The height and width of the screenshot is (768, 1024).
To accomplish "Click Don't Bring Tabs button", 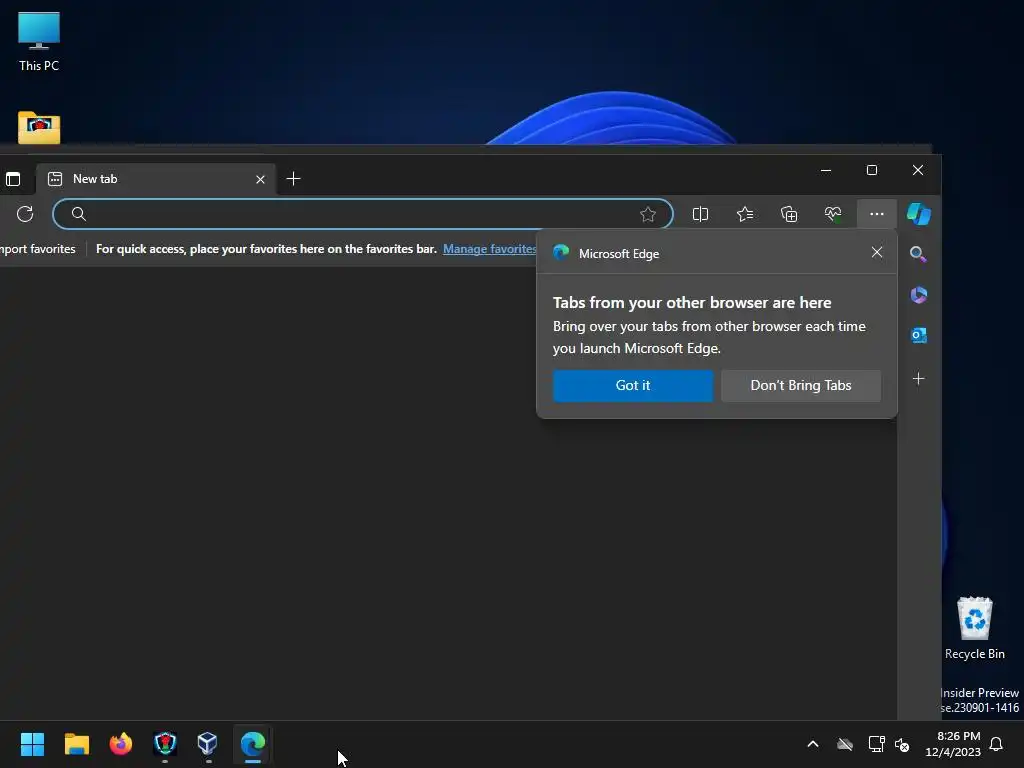I will point(801,385).
